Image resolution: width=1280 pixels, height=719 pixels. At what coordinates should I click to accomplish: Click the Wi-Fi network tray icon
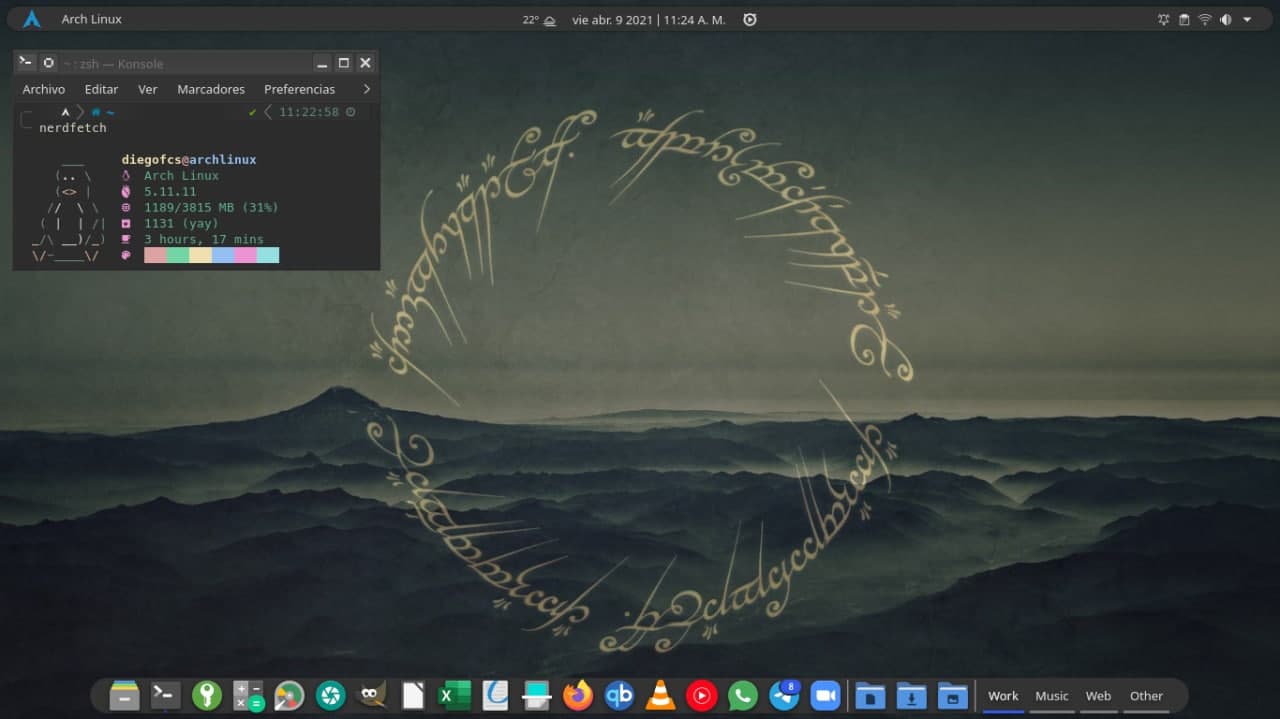tap(1205, 20)
